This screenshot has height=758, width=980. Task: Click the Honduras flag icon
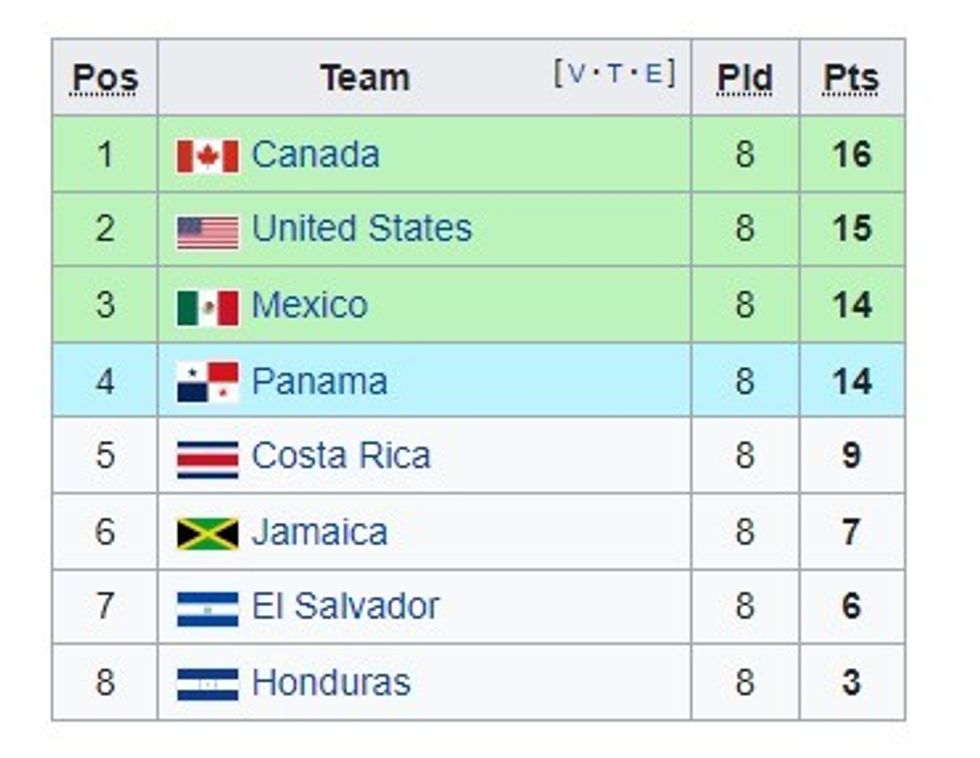(x=207, y=684)
